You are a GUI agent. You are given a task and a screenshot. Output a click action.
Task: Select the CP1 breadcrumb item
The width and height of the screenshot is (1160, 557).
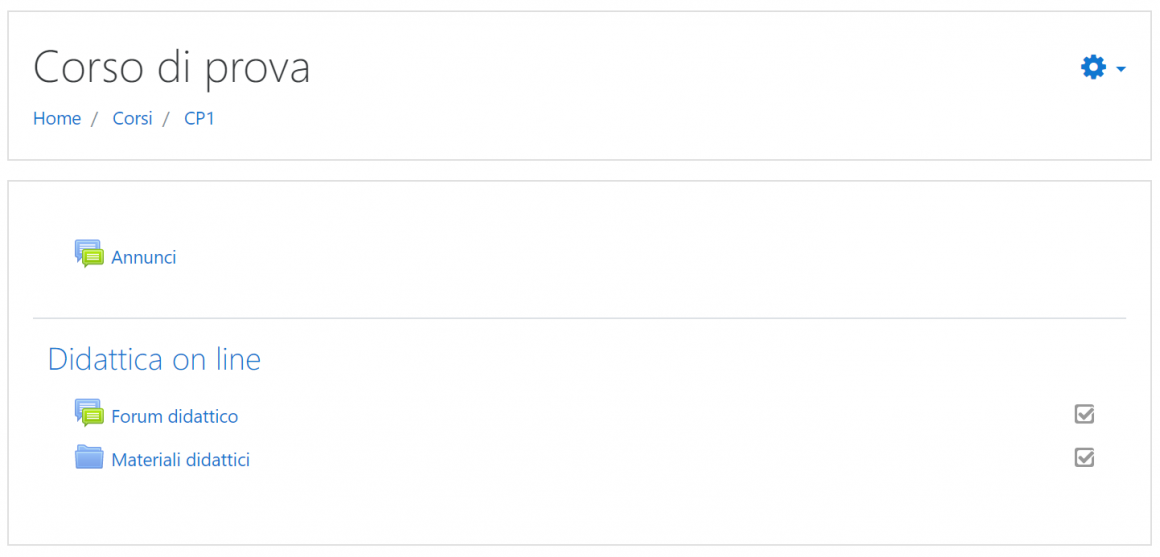pos(199,119)
